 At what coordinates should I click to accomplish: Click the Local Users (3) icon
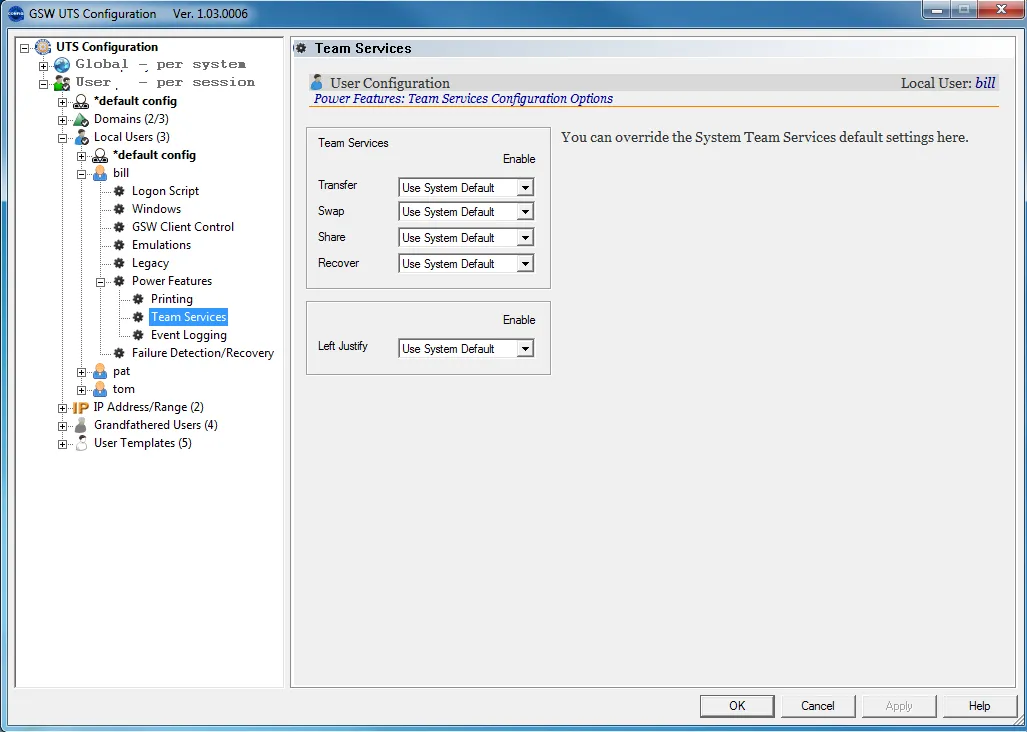(81, 137)
